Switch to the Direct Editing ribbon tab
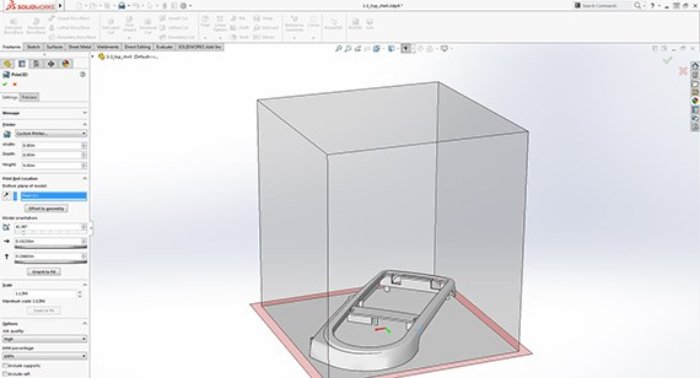This screenshot has width=700, height=378. pos(138,47)
